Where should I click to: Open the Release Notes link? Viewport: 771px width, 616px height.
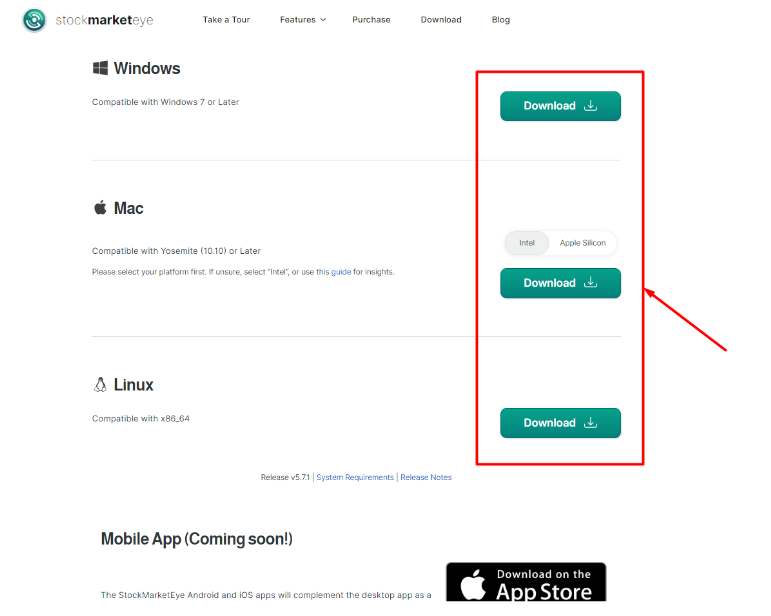pyautogui.click(x=426, y=477)
